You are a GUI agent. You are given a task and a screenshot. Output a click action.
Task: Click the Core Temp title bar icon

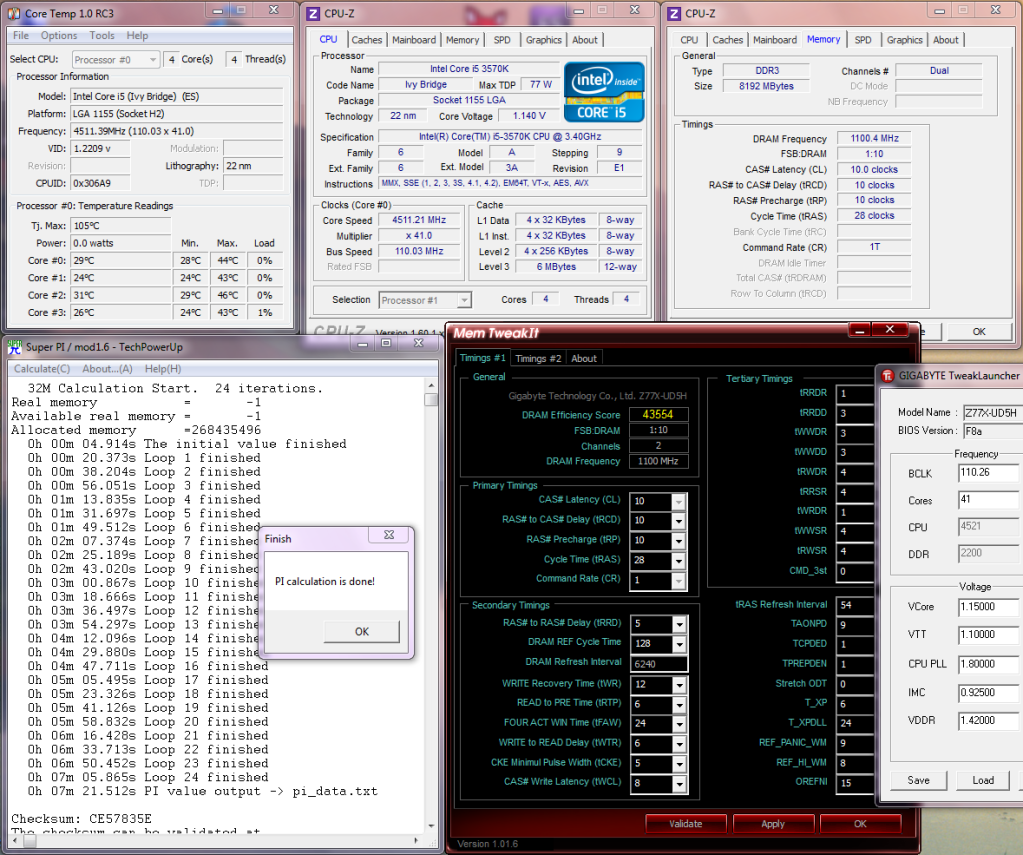13,14
